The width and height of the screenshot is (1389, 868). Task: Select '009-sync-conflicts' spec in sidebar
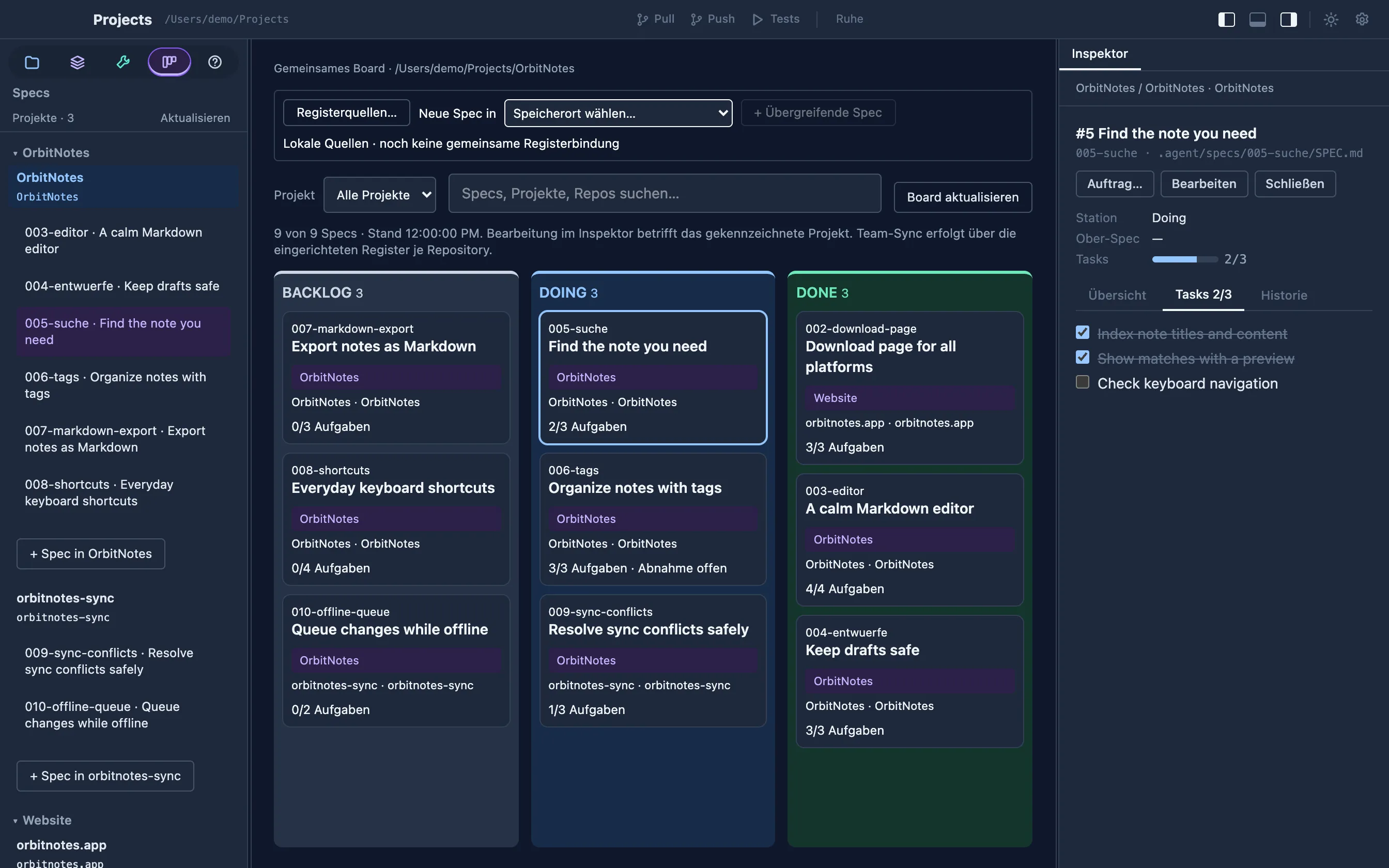tap(124, 661)
